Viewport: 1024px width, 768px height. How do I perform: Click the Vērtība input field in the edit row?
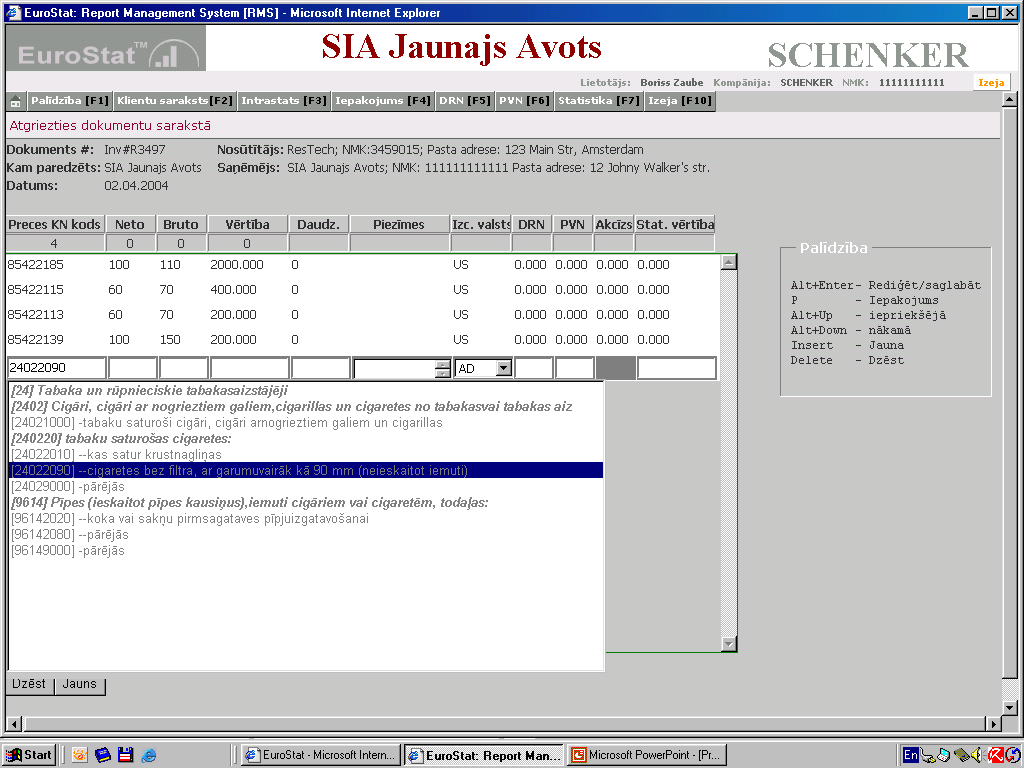click(x=249, y=368)
